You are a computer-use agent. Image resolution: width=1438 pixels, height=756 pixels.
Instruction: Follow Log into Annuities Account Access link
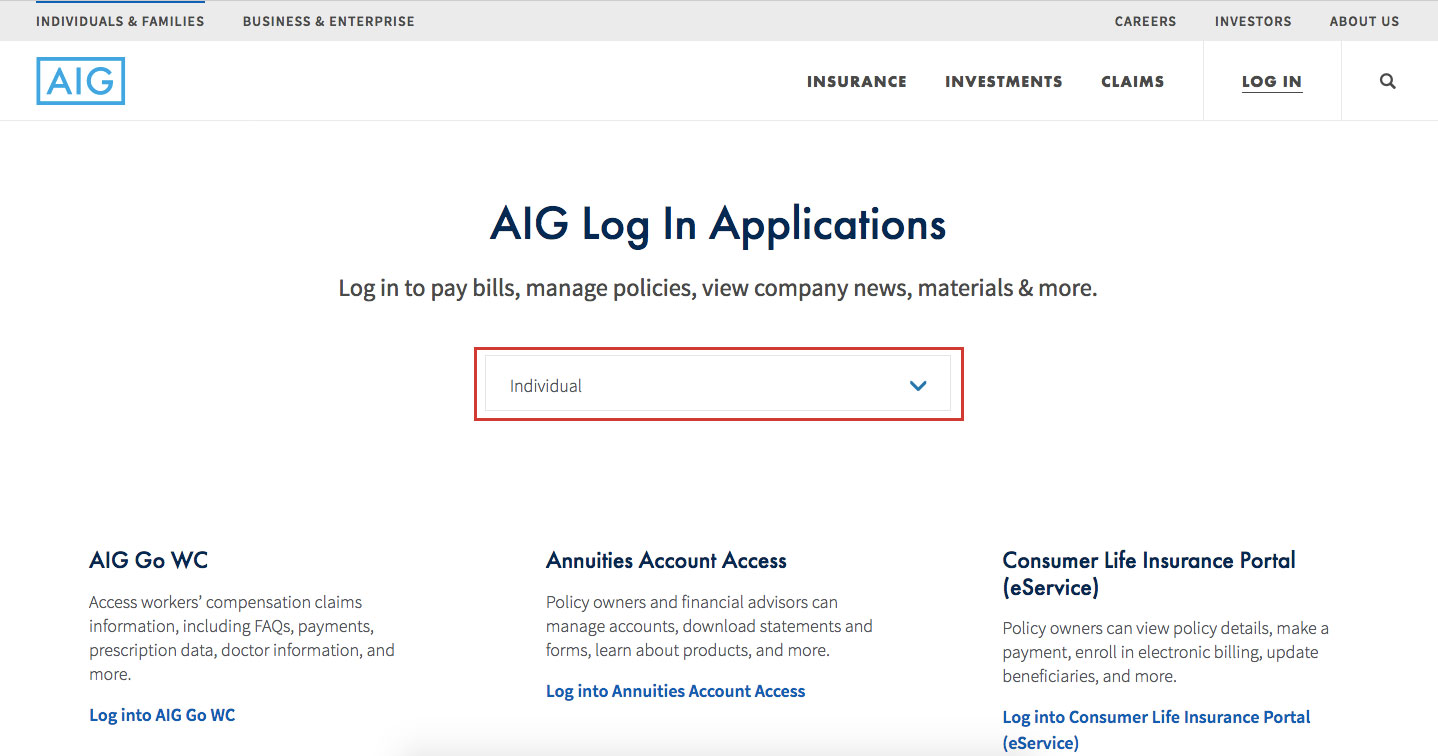[675, 691]
